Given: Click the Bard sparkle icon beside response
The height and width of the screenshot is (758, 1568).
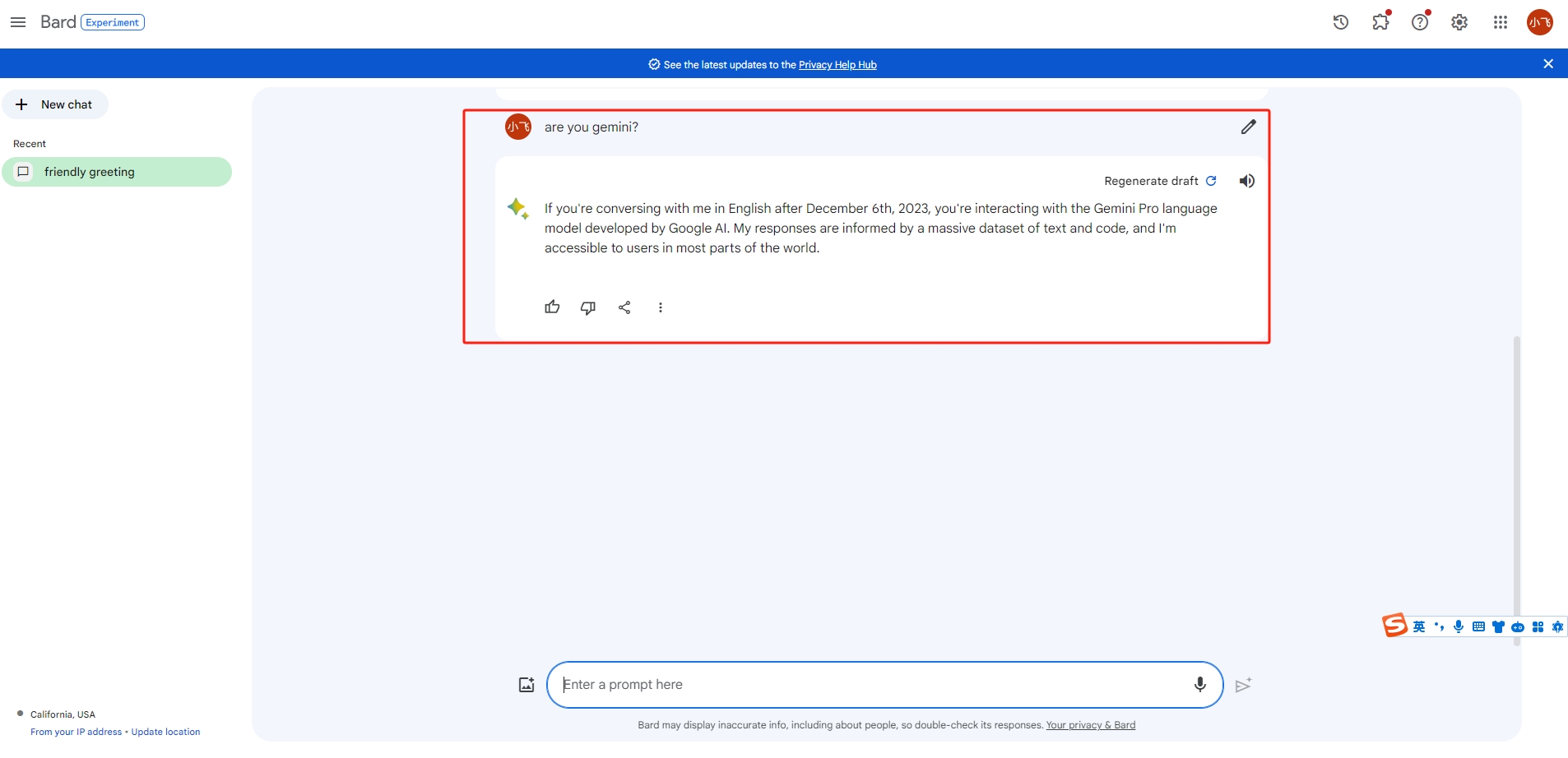Looking at the screenshot, I should pos(518,208).
